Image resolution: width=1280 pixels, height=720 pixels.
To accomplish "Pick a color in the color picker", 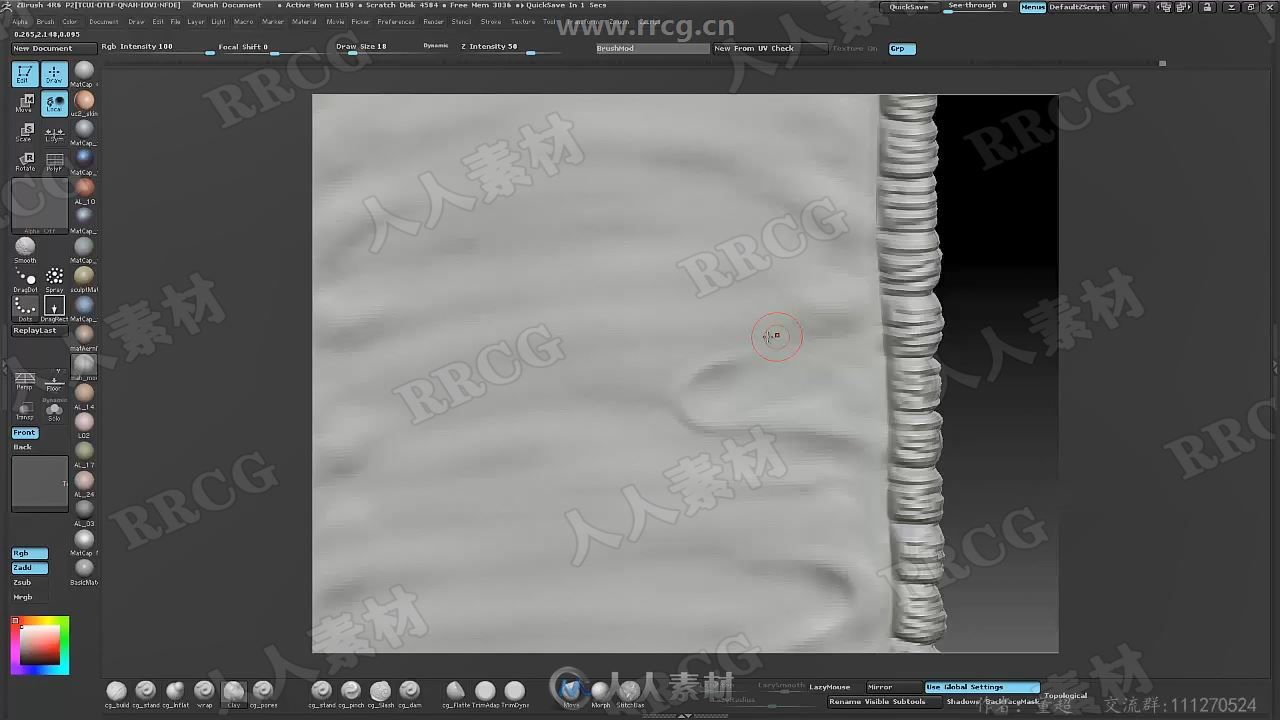I will (40, 645).
